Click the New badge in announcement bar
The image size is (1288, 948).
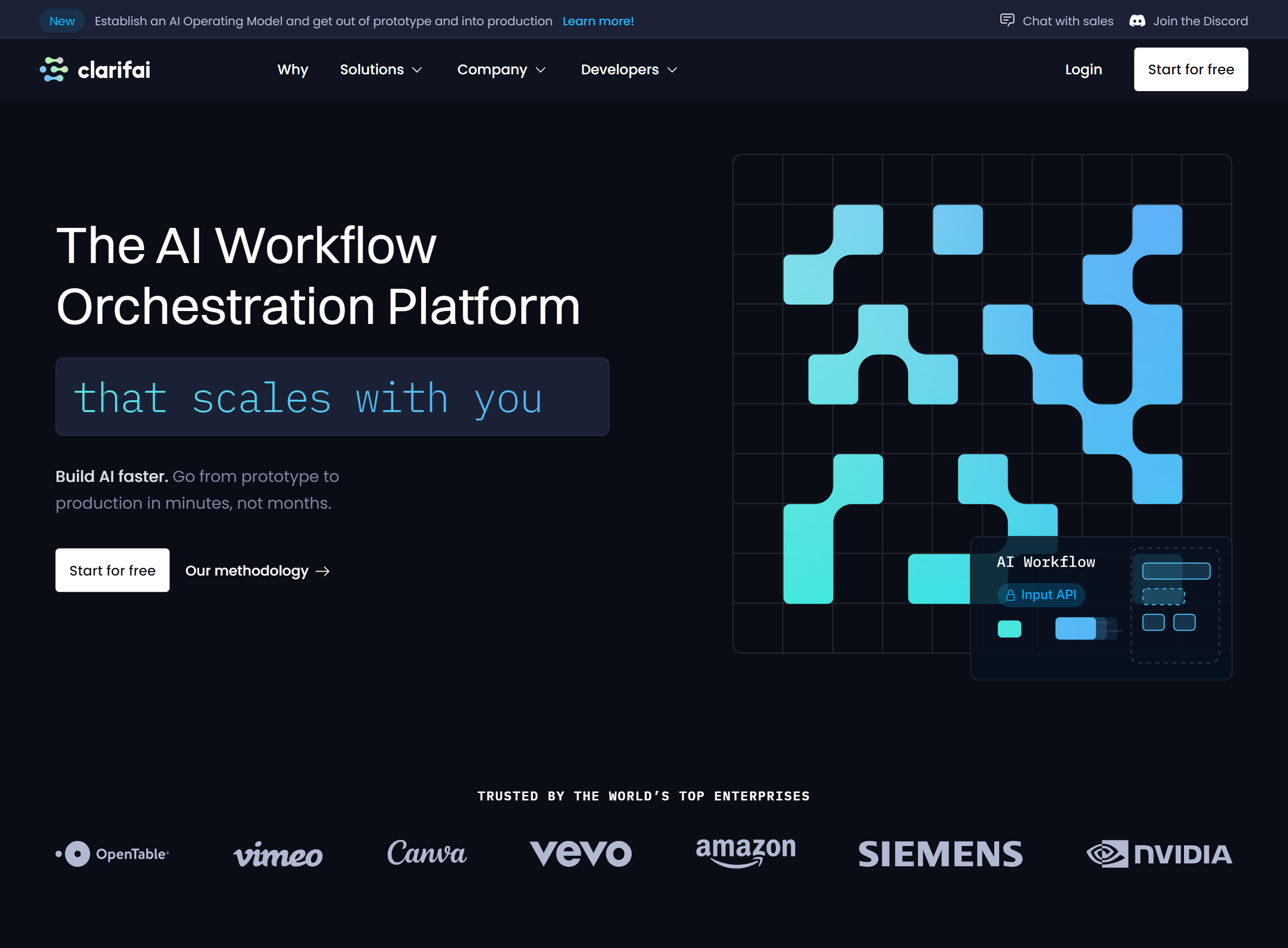62,21
